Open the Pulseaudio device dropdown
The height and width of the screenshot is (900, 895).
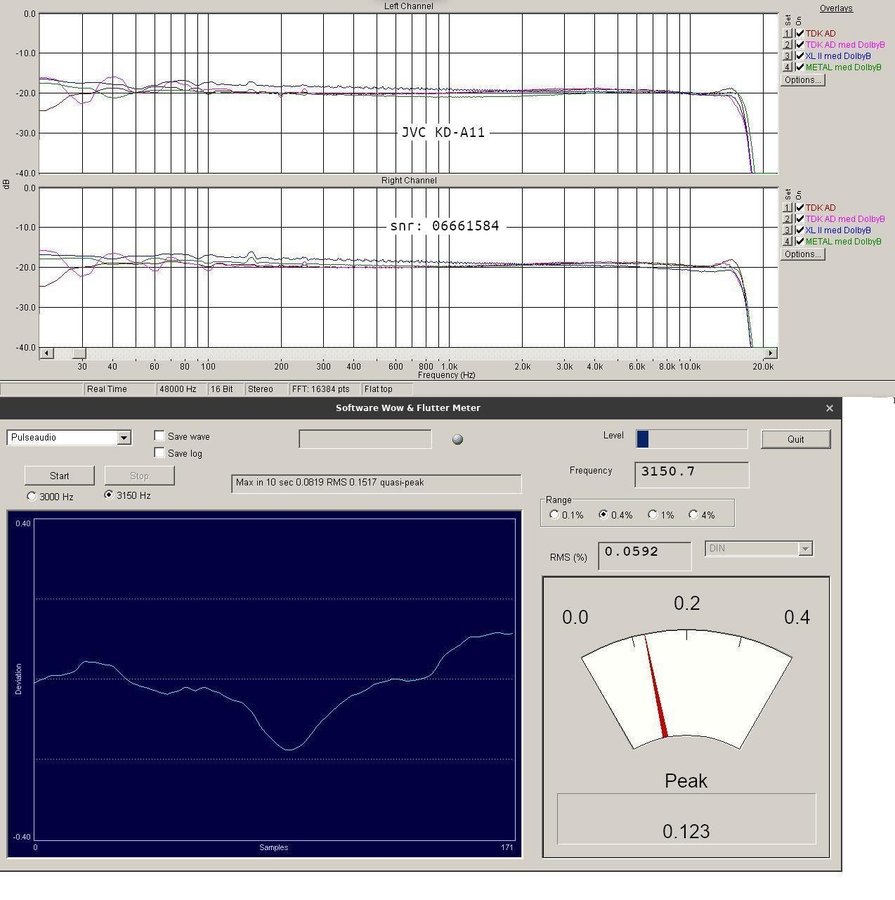[124, 438]
